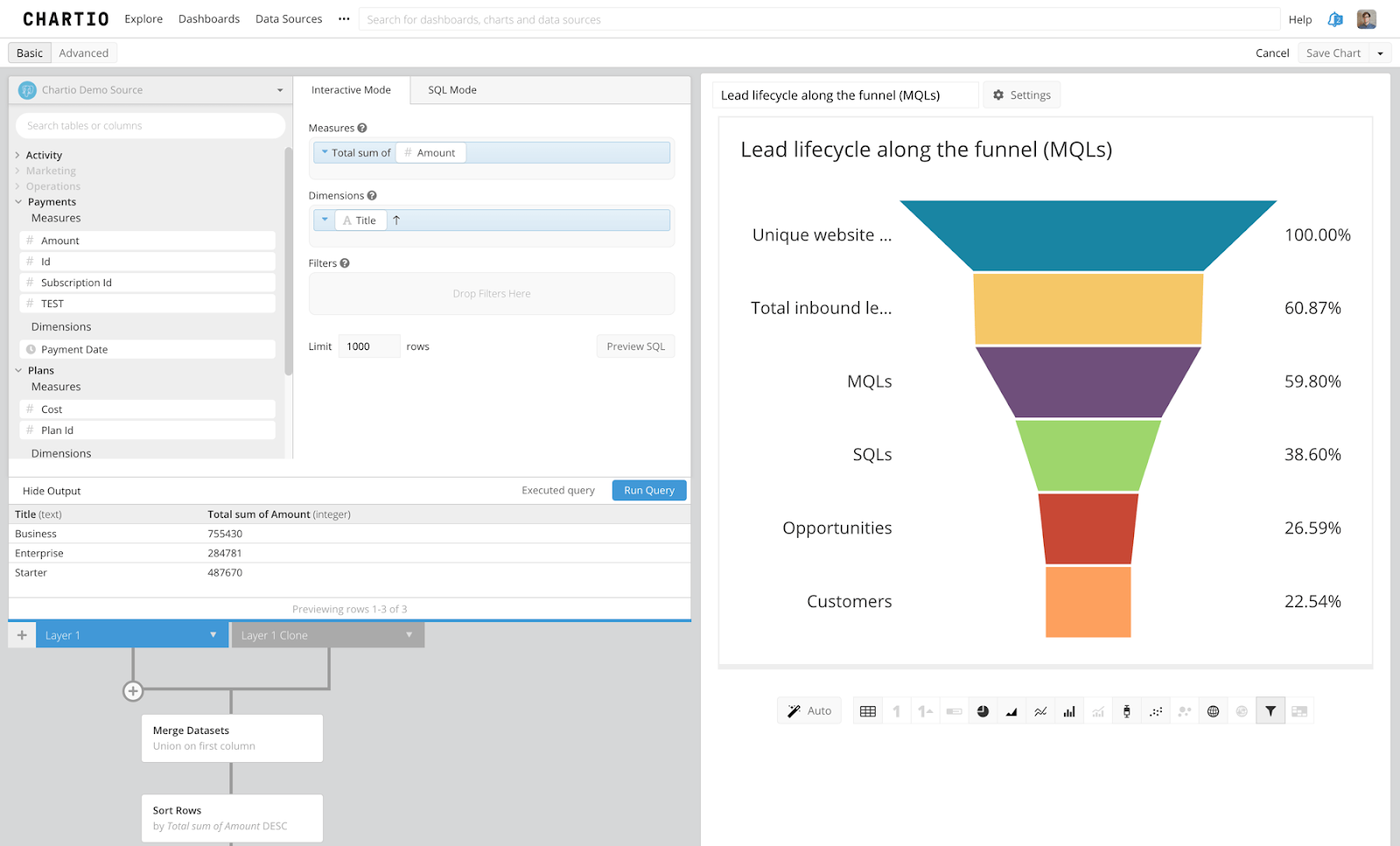Screen dimensions: 1400x846
Task: Select the map chart type
Action: (1213, 710)
